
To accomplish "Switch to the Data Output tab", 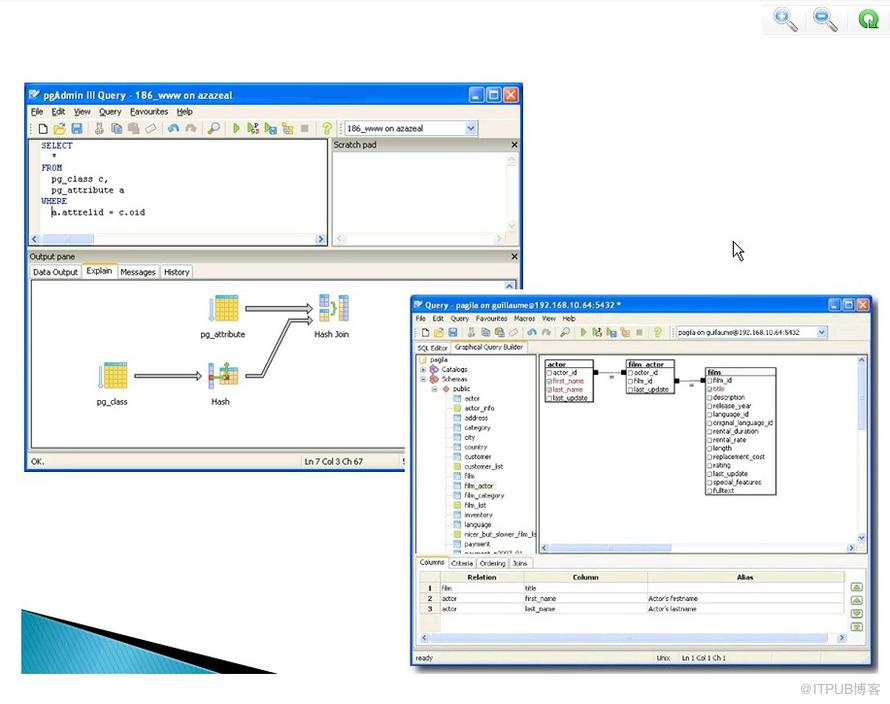I will click(55, 272).
